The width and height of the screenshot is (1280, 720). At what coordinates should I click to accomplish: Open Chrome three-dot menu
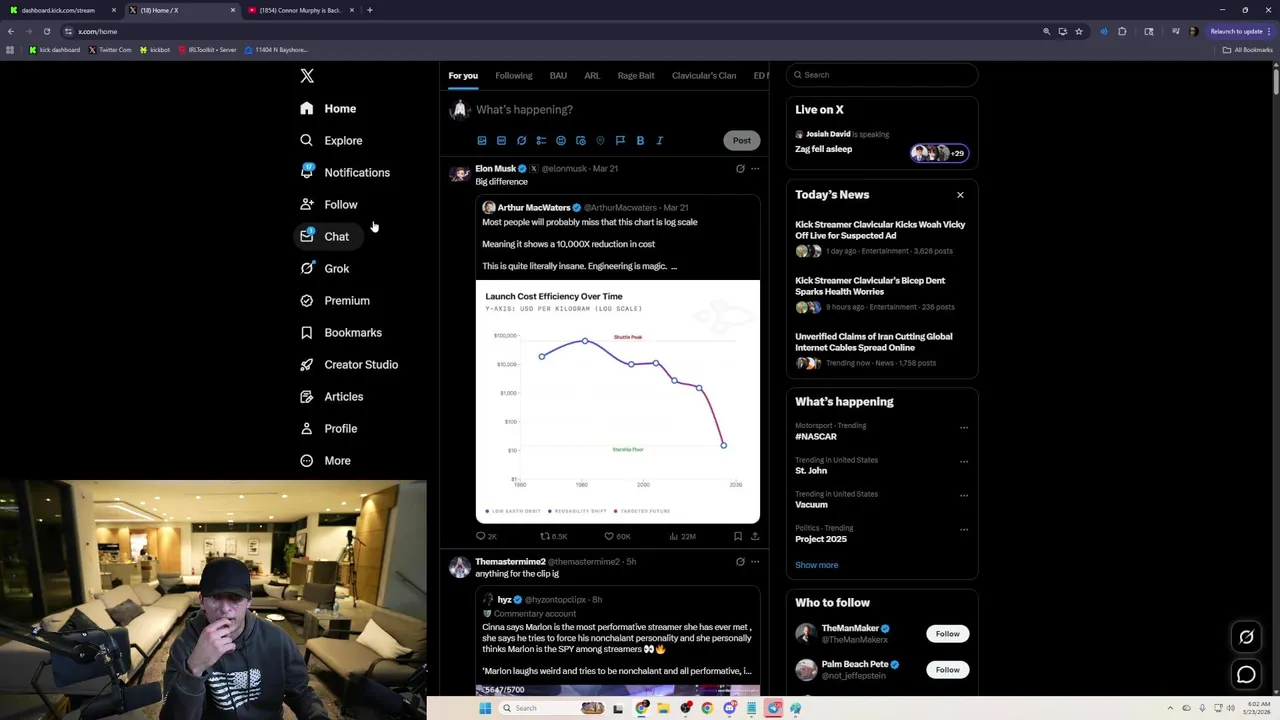pos(1271,31)
